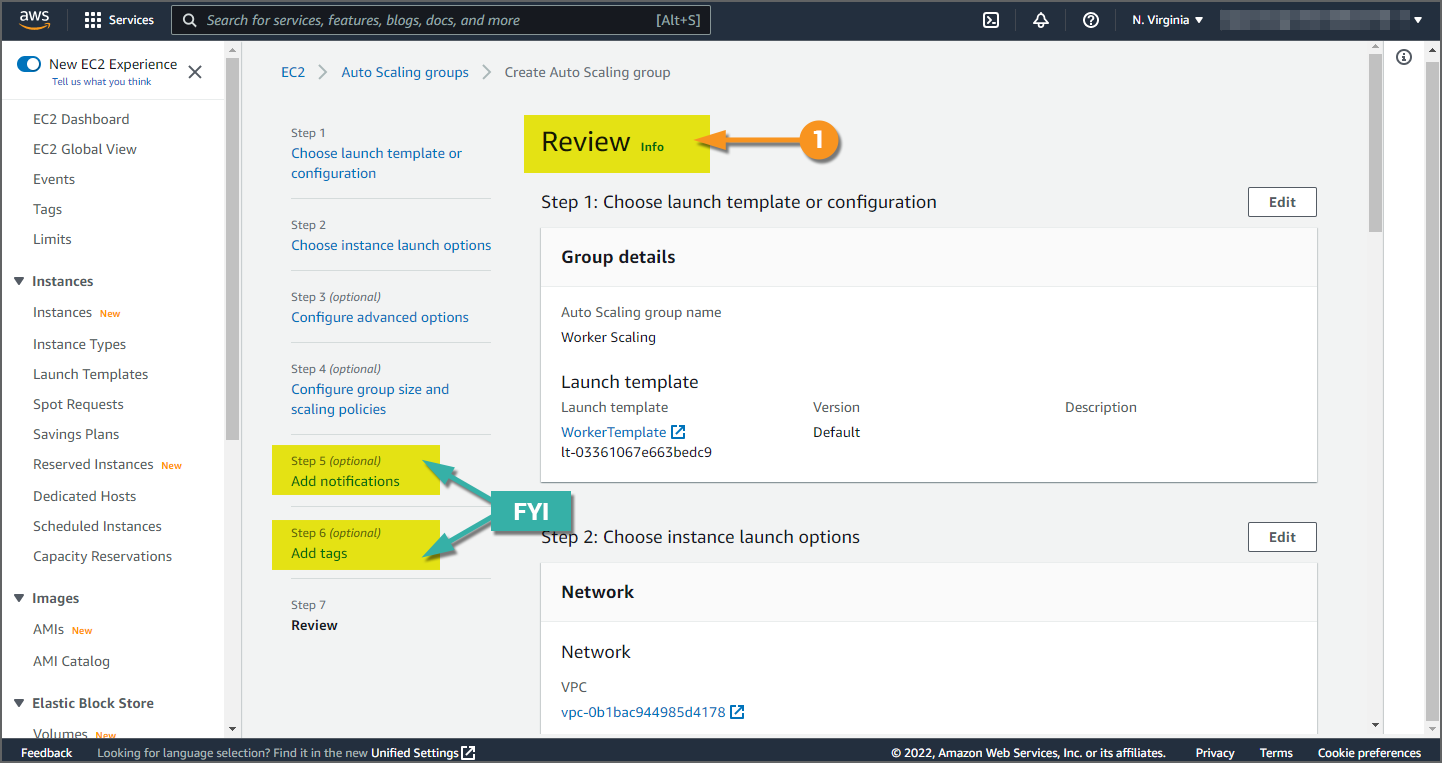Screen dimensions: 1442x763
Task: Open the notifications bell icon
Action: coord(1041,20)
